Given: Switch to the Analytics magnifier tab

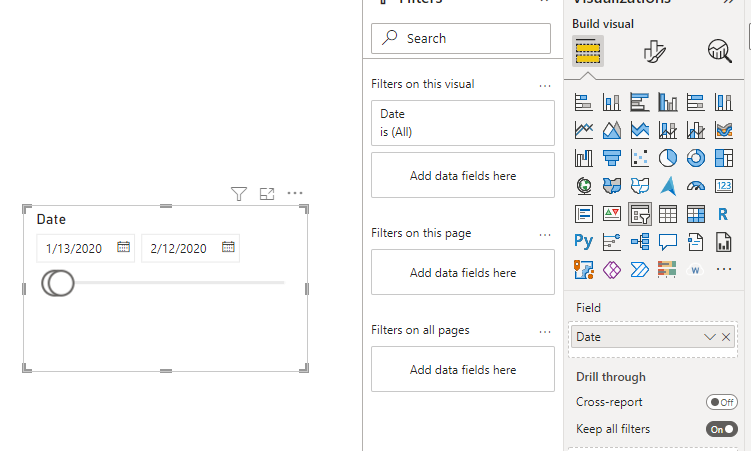Looking at the screenshot, I should (x=720, y=51).
